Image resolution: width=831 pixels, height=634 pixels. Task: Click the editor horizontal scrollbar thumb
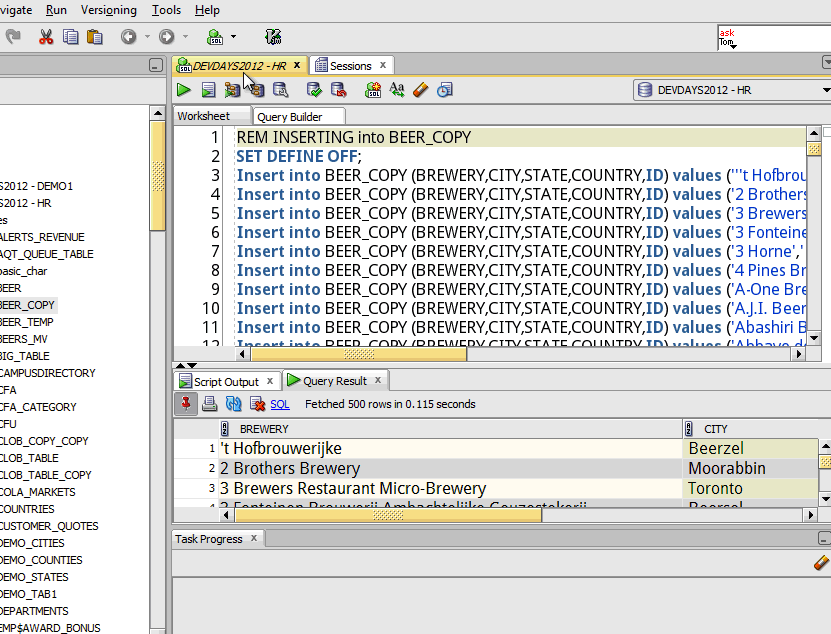tap(359, 354)
